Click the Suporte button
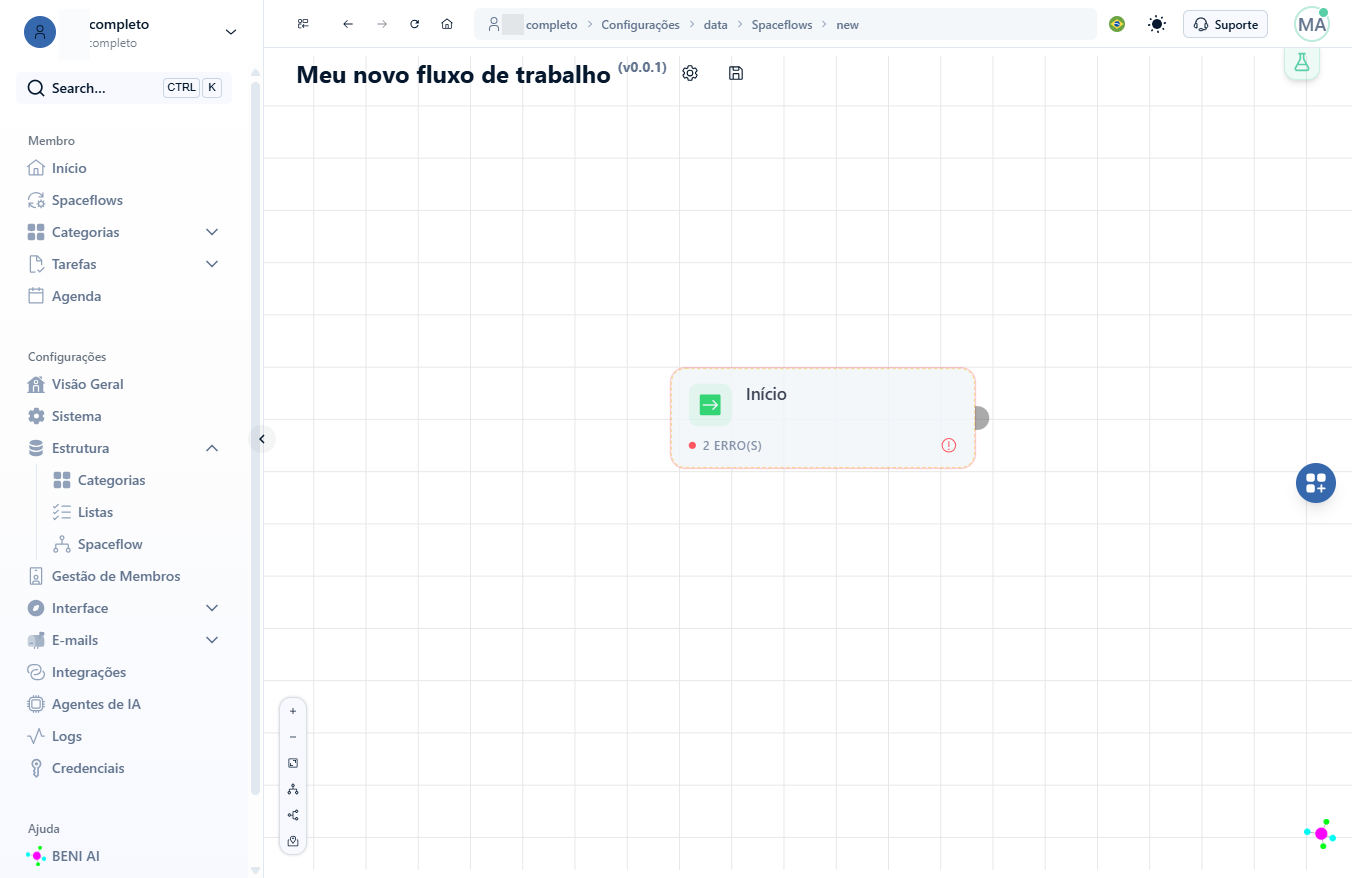Viewport: 1352px width, 878px height. (1225, 24)
